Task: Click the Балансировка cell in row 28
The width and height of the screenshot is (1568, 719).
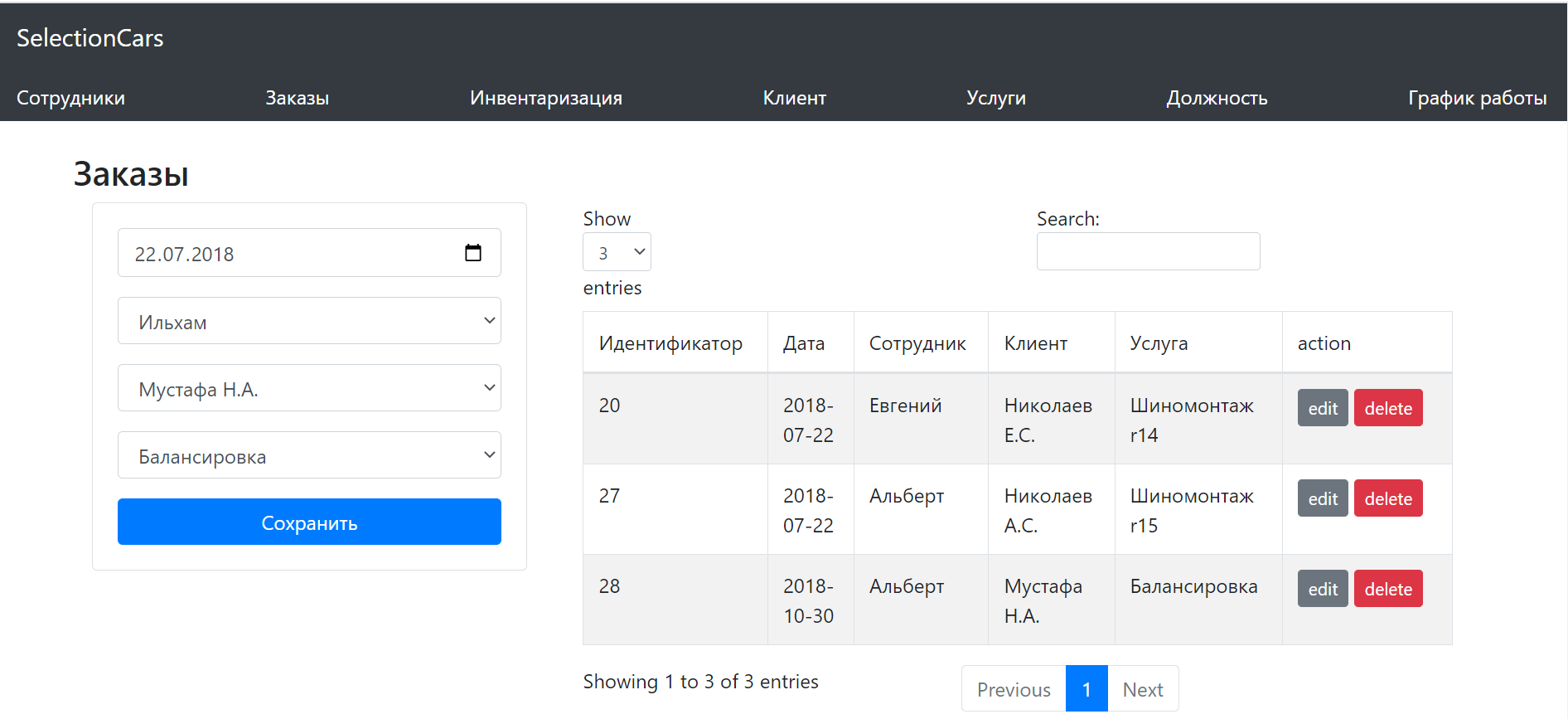Action: [1198, 600]
